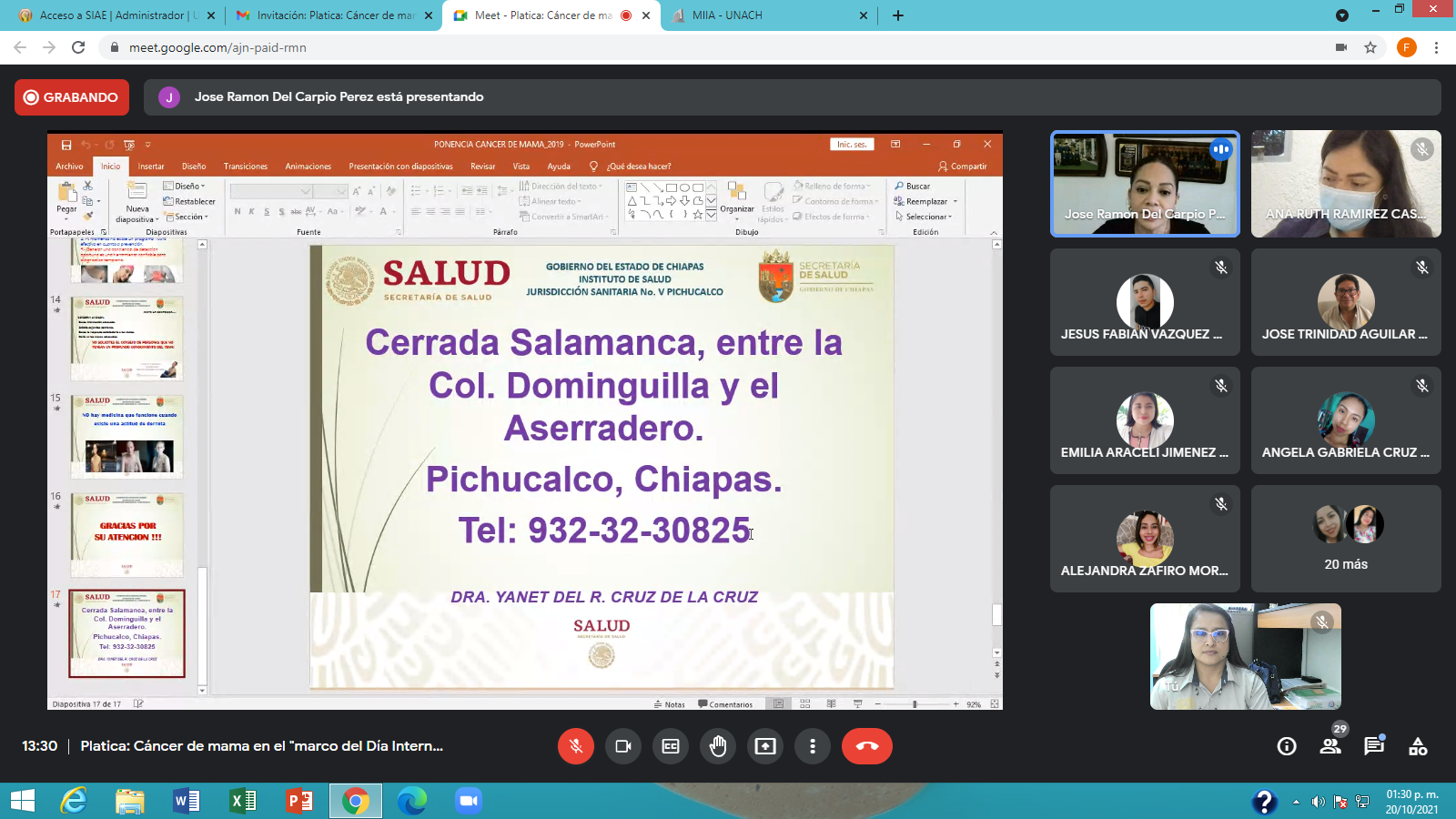Open Animaciones ribbon tab

pyautogui.click(x=308, y=167)
